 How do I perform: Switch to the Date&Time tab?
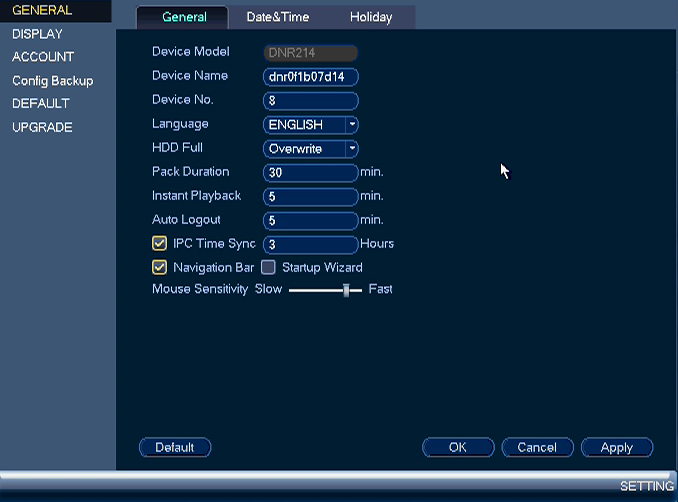(x=278, y=17)
